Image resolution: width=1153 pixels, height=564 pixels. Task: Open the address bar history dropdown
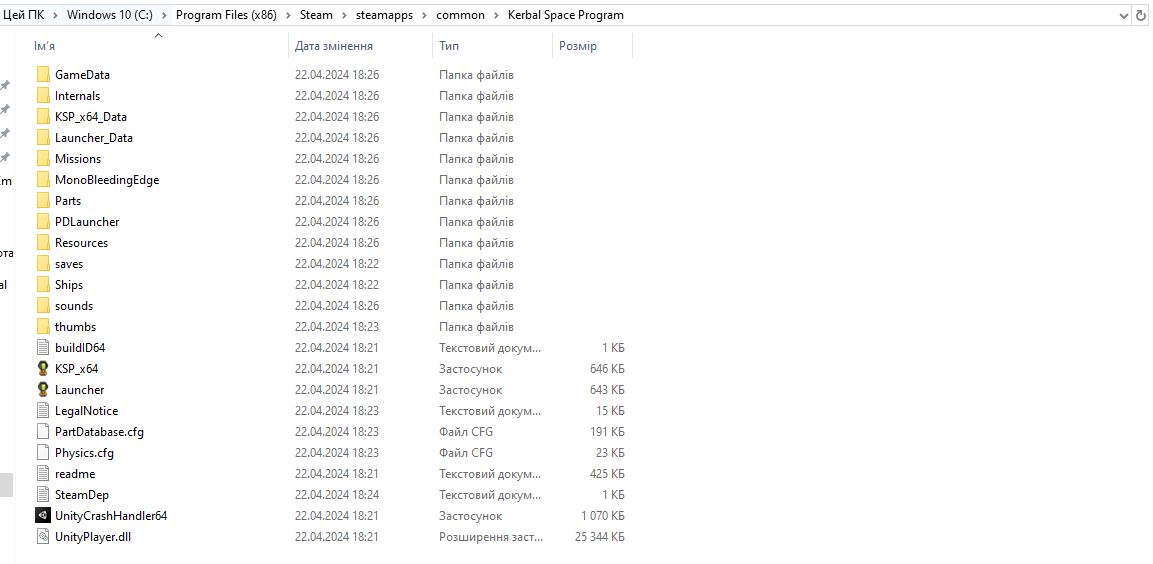pos(1124,15)
